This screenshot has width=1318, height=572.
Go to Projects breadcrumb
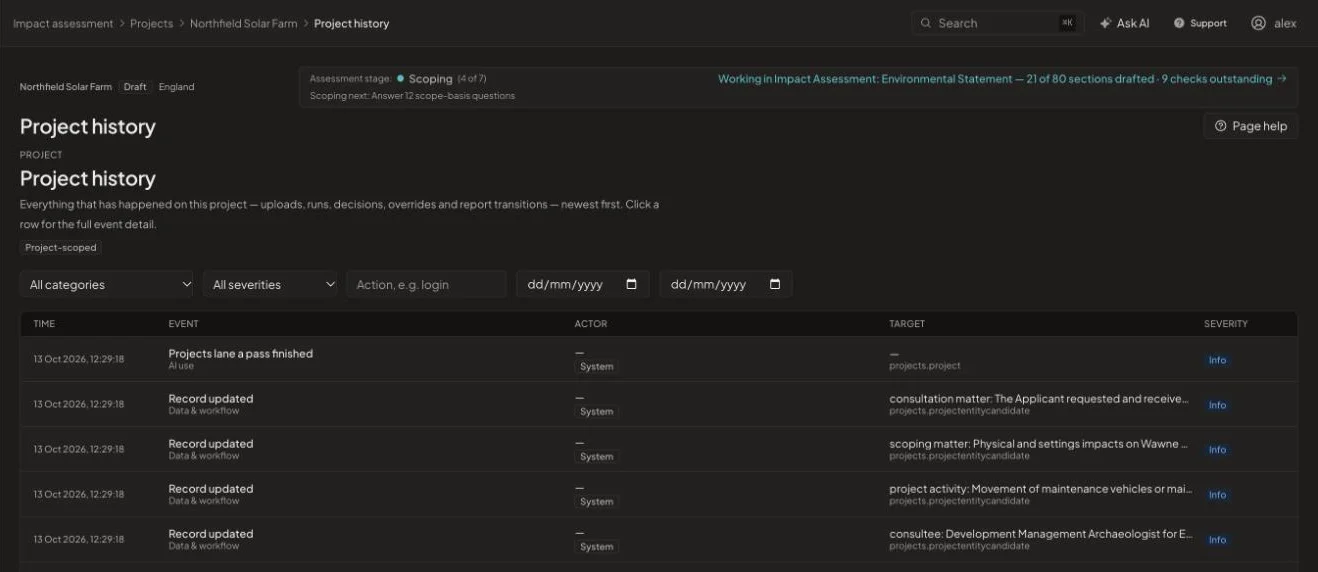pos(151,23)
